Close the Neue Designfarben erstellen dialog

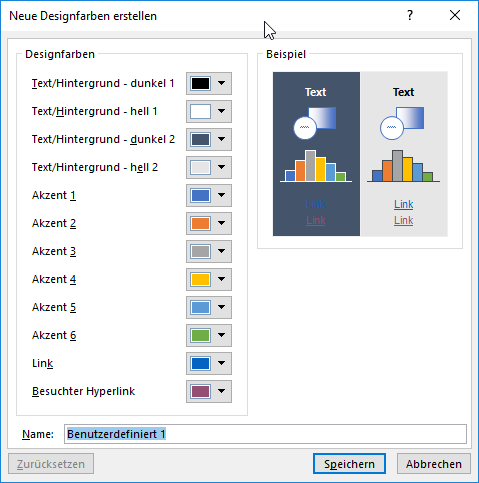click(455, 15)
